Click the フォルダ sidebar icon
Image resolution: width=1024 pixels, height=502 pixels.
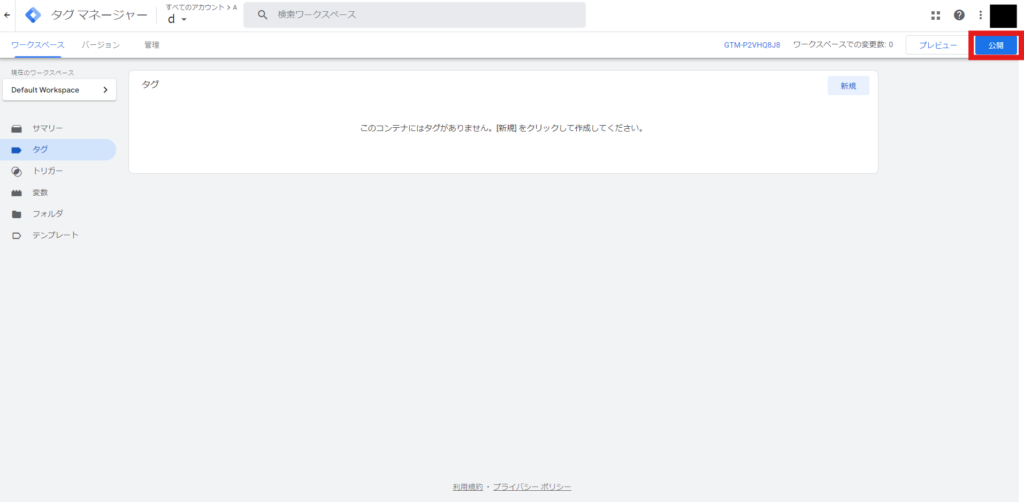pyautogui.click(x=16, y=214)
